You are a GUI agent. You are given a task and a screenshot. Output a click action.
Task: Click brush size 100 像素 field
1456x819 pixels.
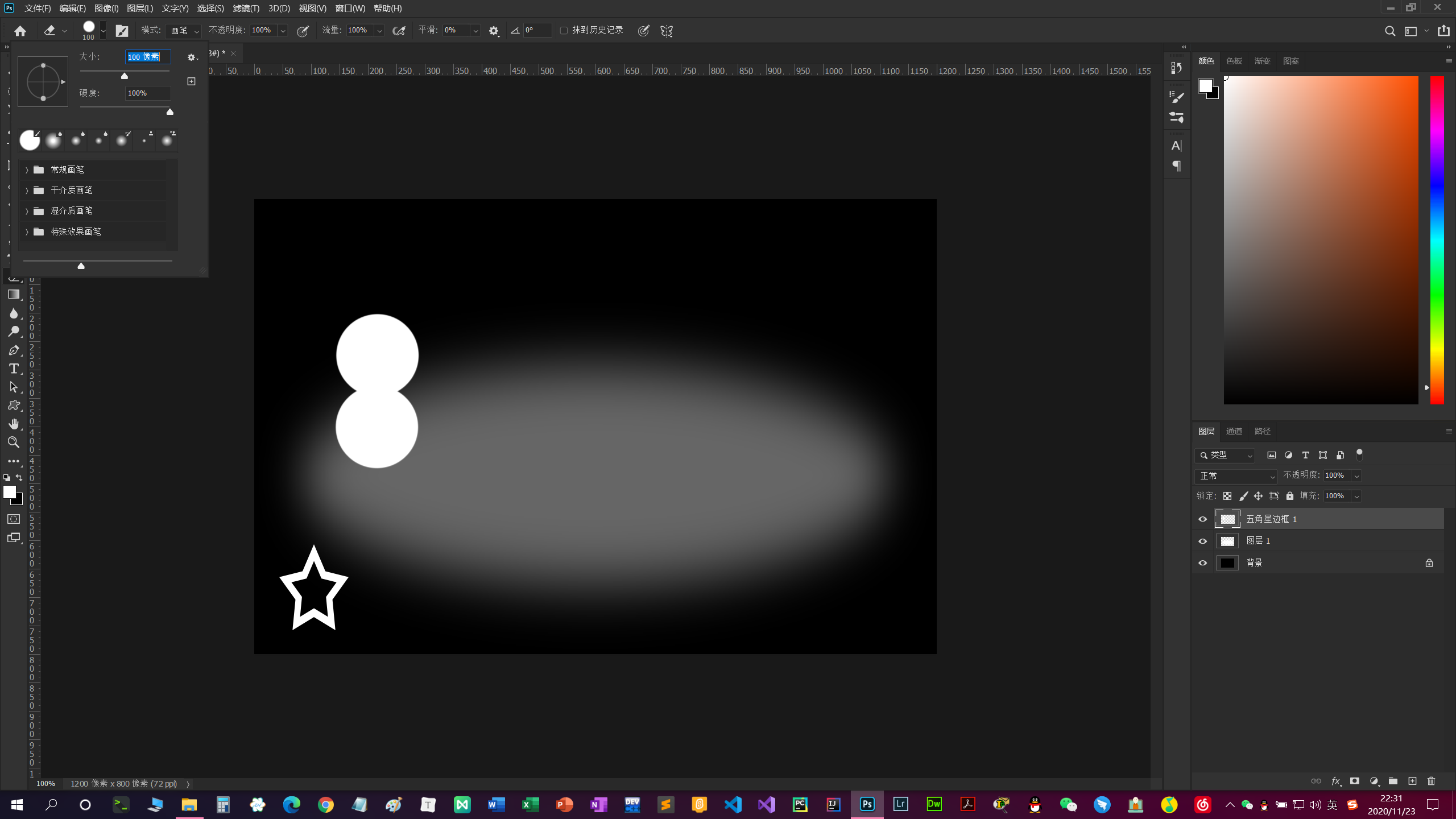click(148, 57)
